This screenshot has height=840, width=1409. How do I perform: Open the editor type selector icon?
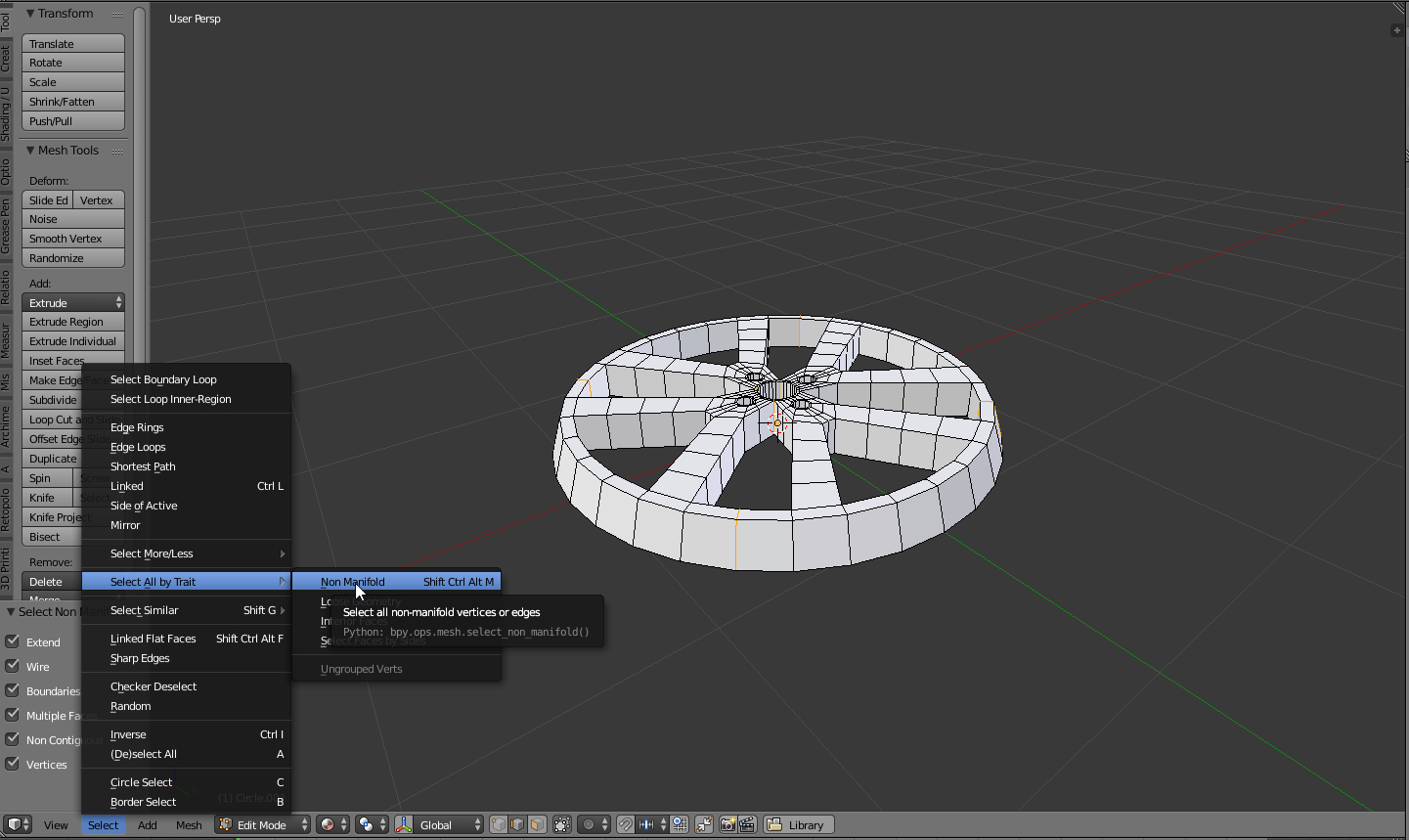19,824
